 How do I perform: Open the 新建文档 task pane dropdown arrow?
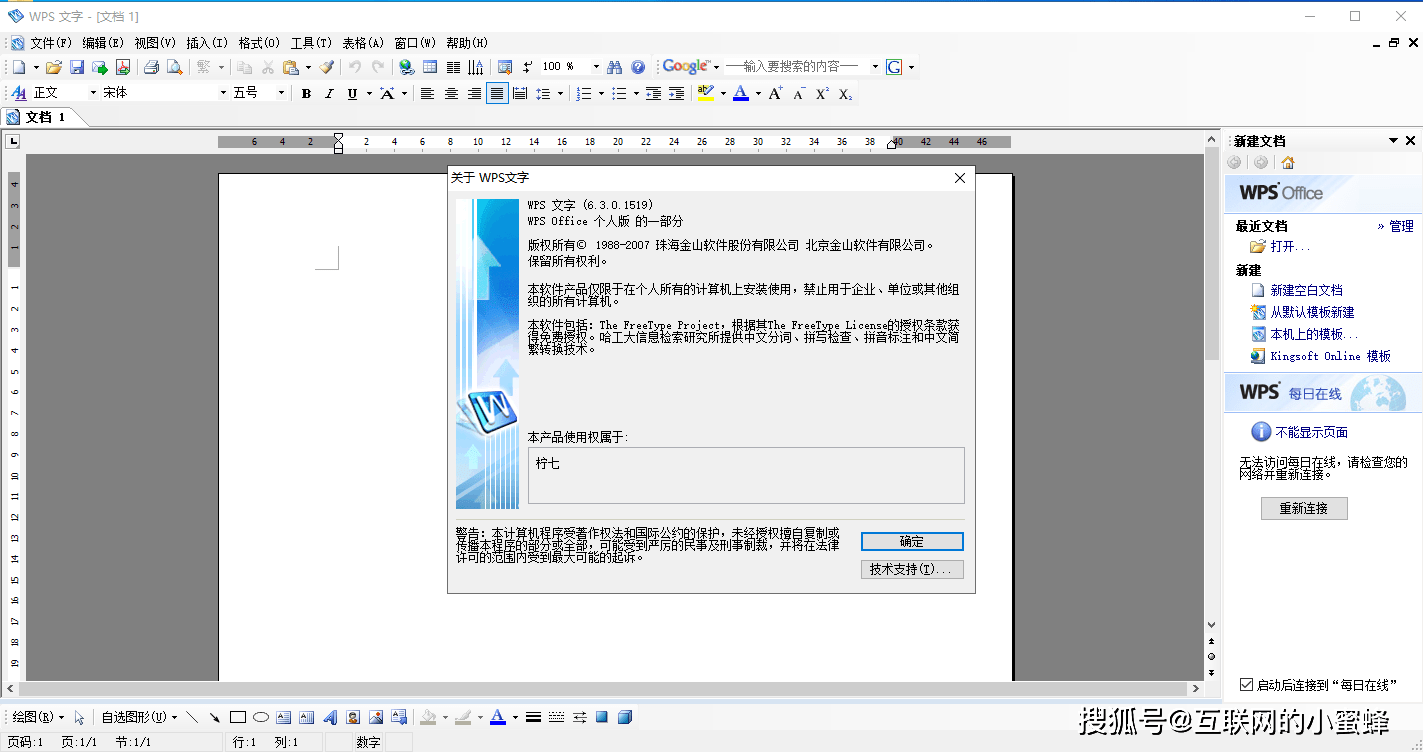click(x=1393, y=141)
